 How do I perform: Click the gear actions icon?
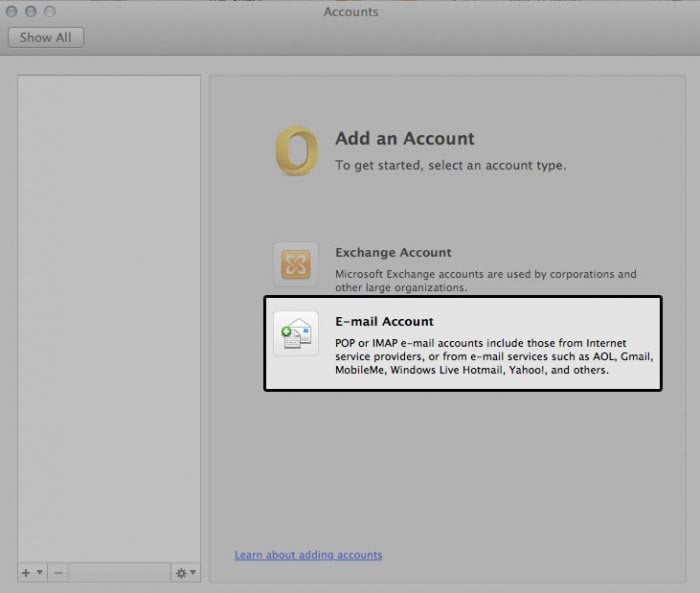[181, 573]
